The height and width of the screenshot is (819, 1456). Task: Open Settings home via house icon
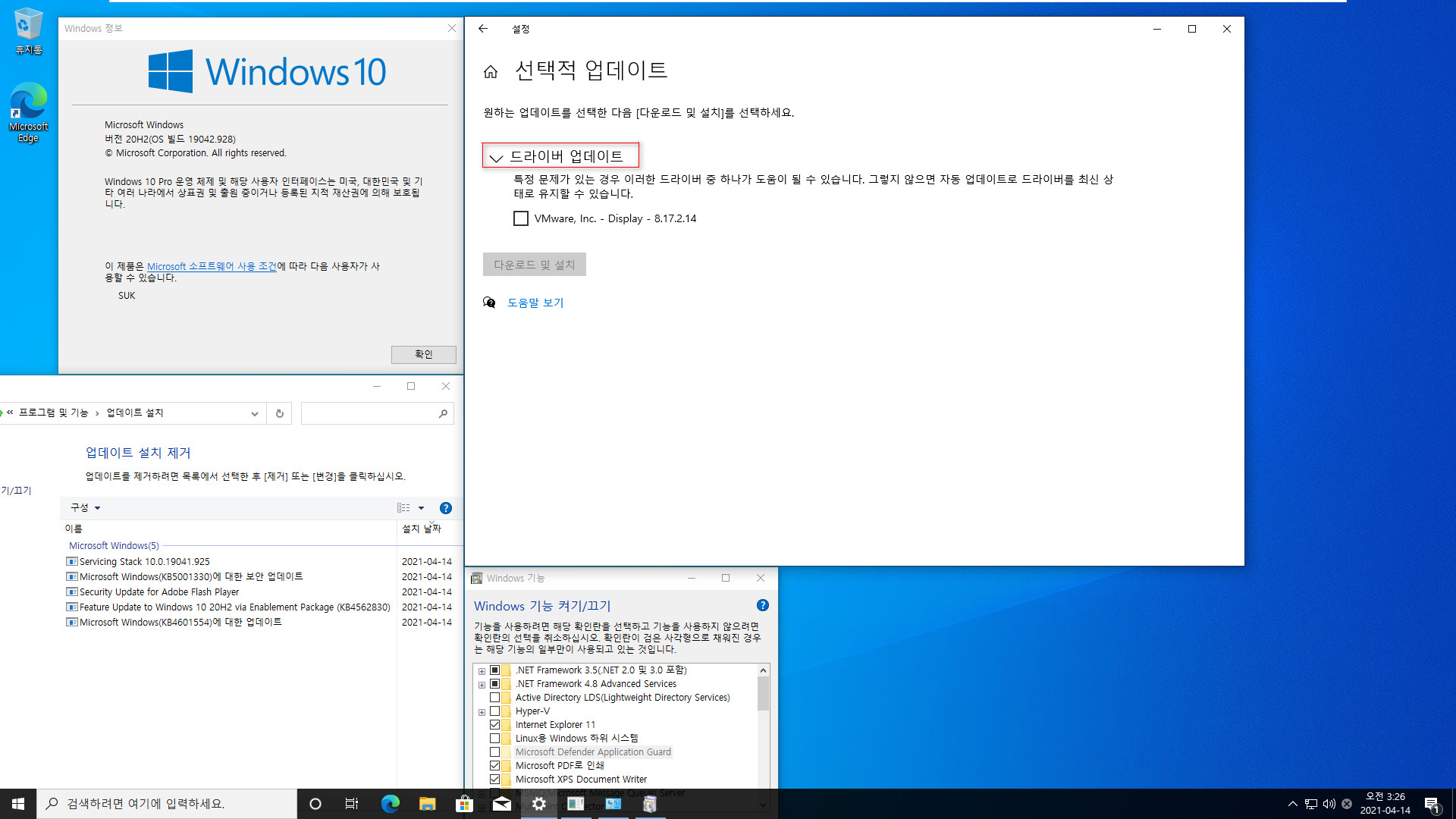(x=491, y=71)
